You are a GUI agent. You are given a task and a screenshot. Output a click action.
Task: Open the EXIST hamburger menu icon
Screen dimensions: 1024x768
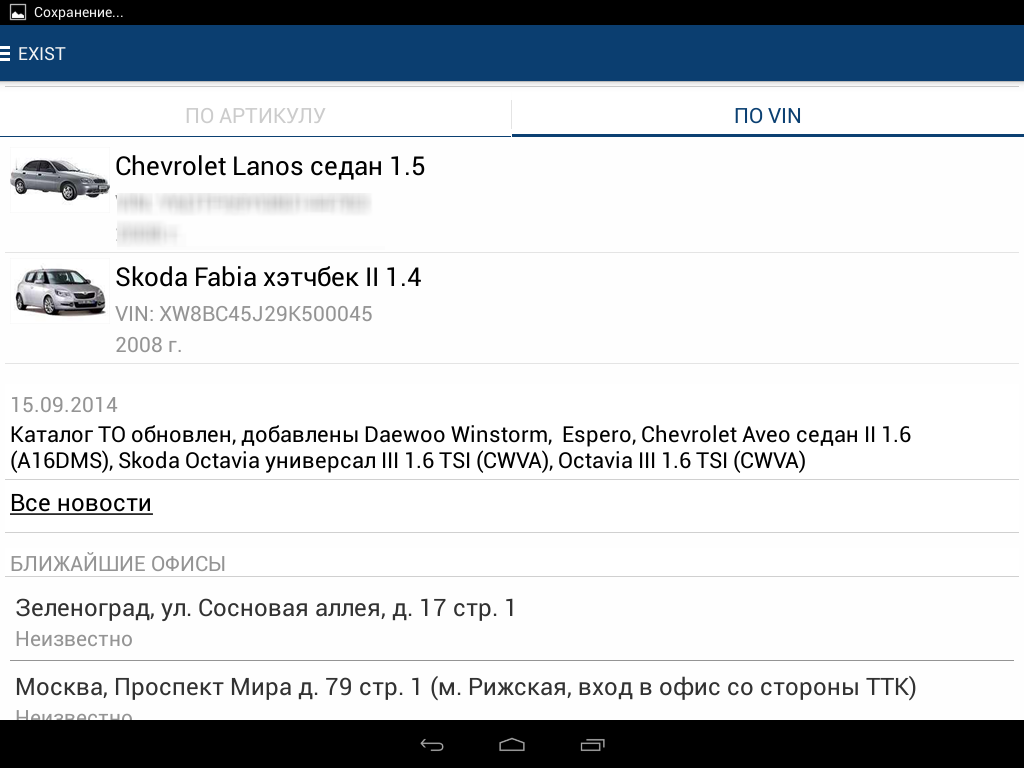click(x=6, y=54)
